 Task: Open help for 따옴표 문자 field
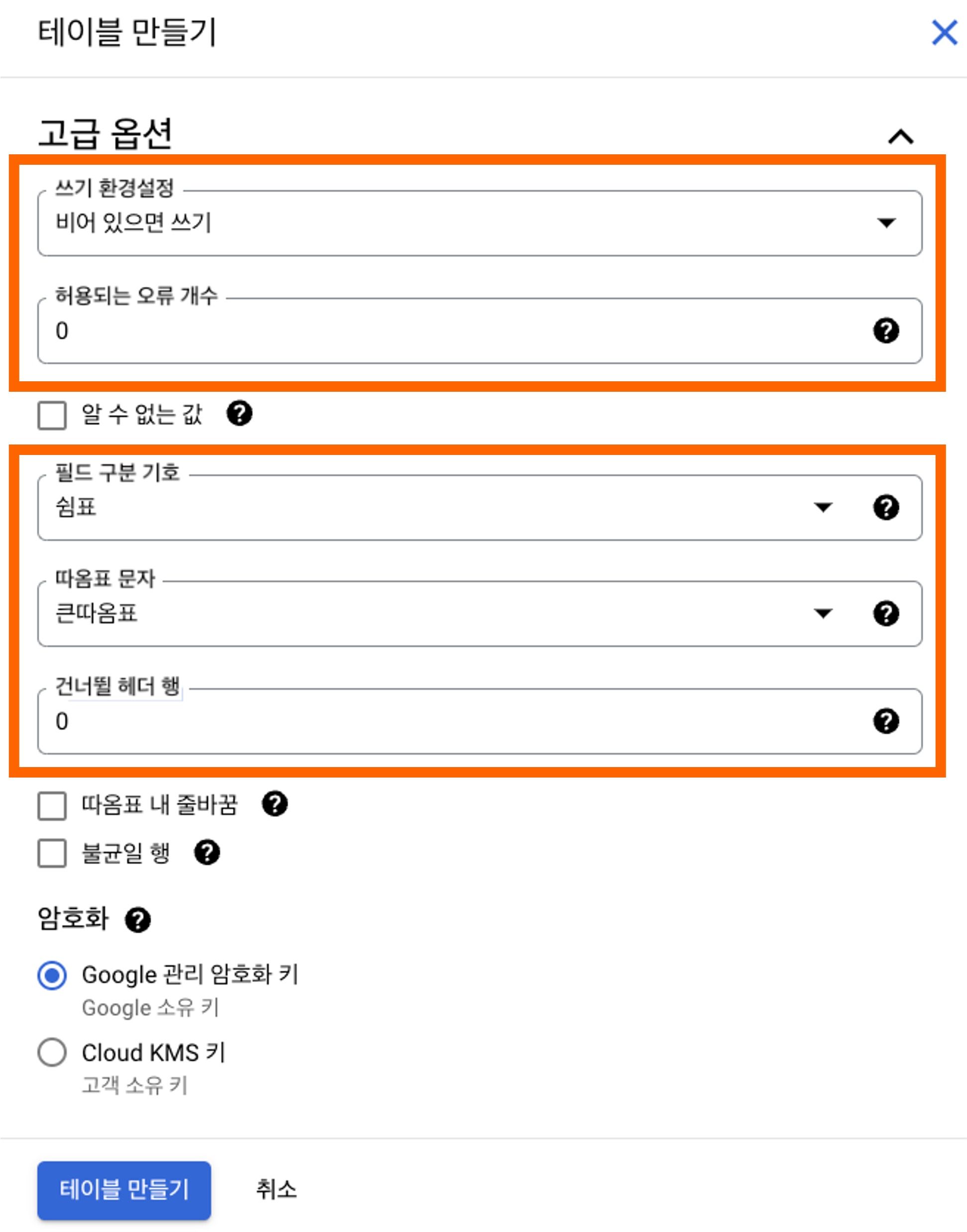click(886, 613)
